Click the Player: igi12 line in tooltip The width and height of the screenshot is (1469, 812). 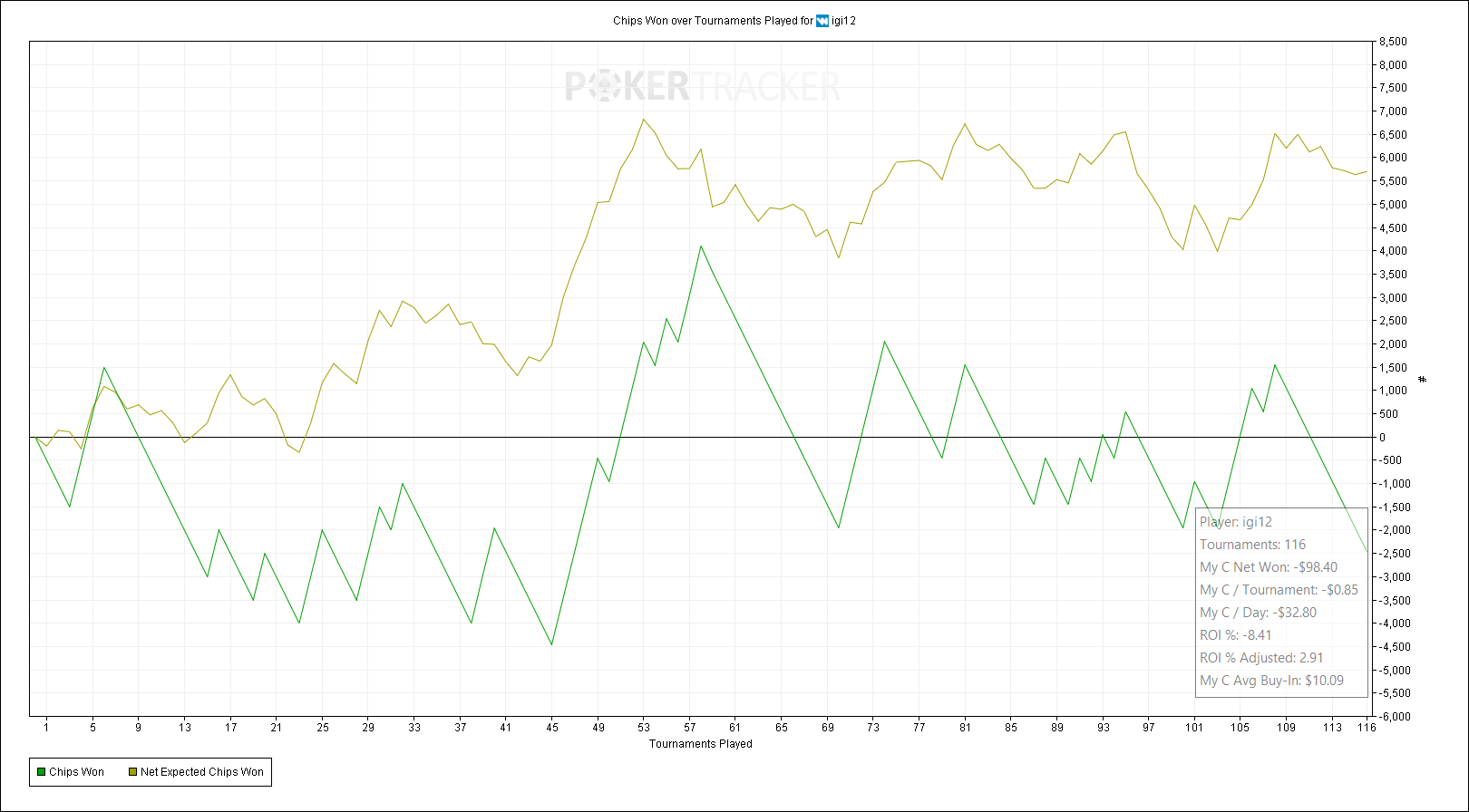point(1235,522)
